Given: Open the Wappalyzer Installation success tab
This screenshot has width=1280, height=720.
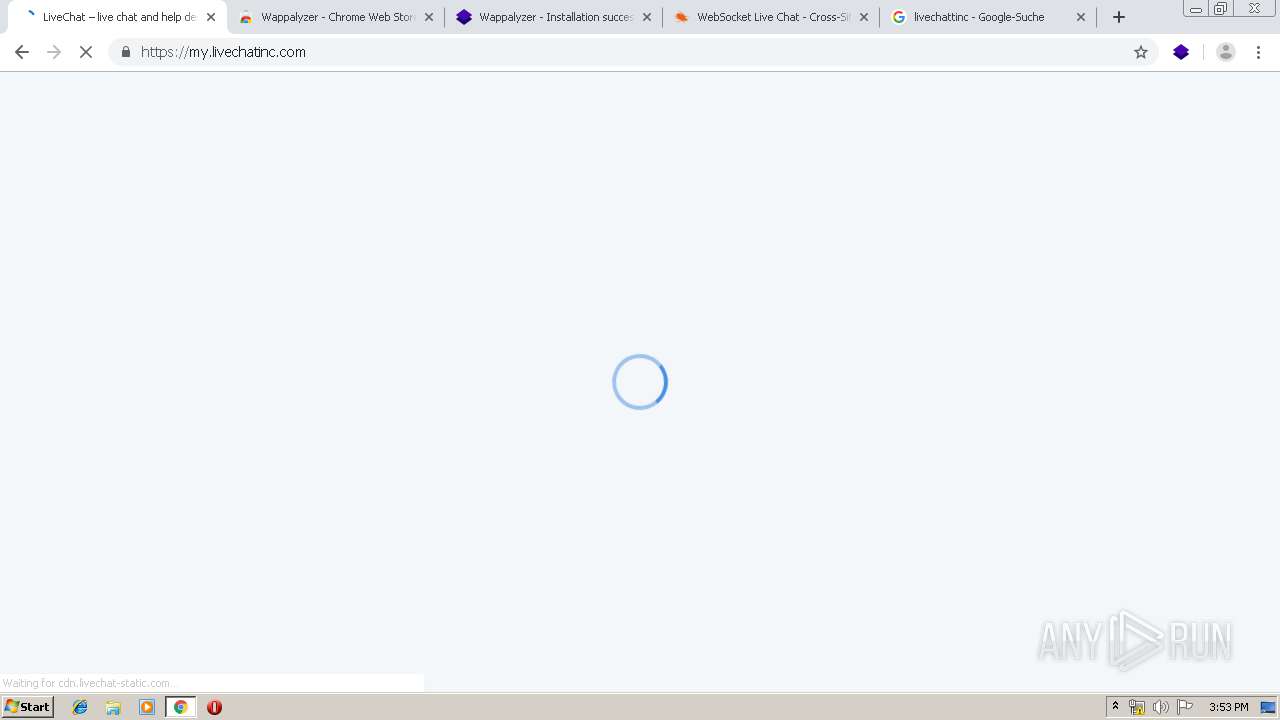Looking at the screenshot, I should pos(554,17).
